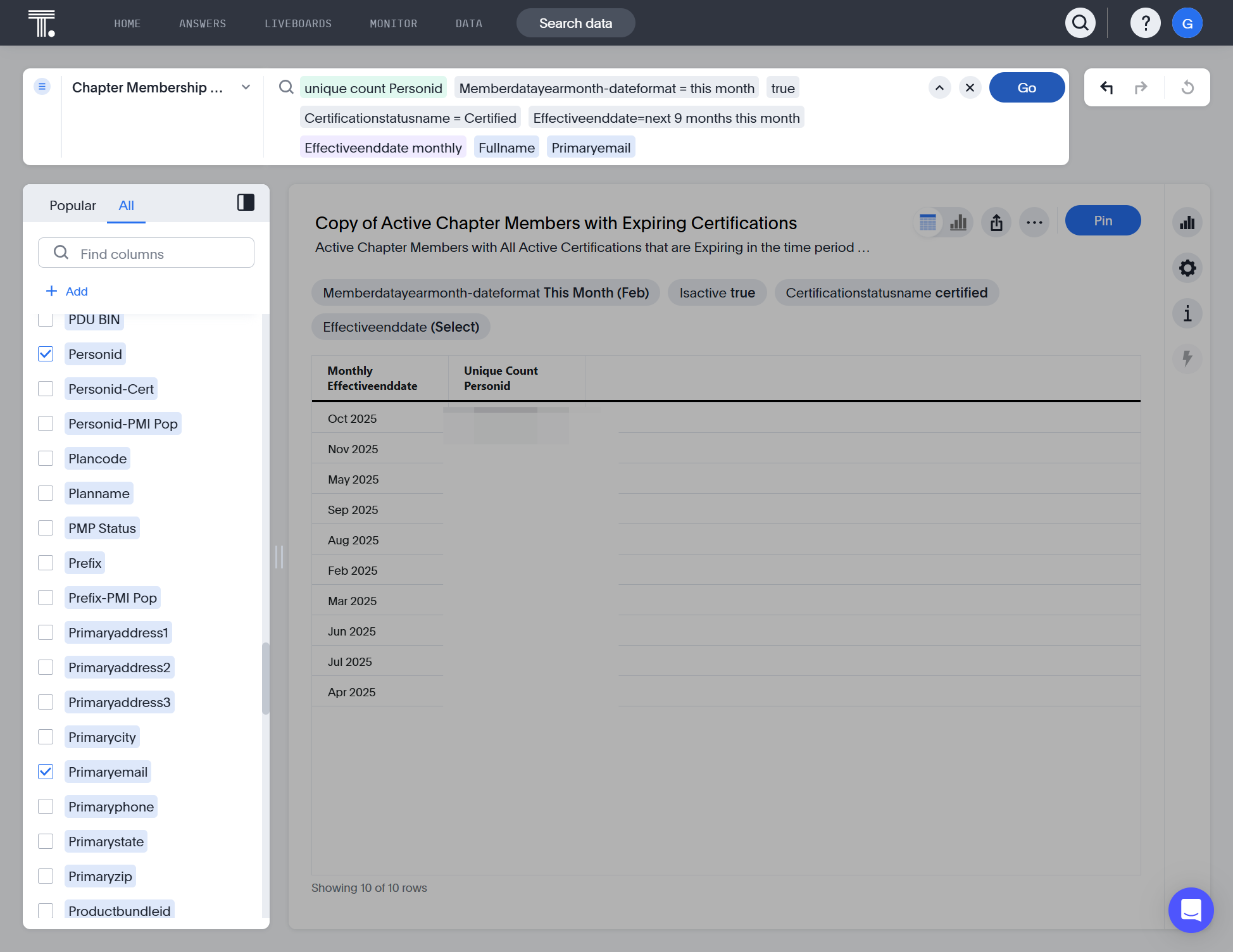Focus the Find columns input field
Screen dimensions: 1233x952
tap(146, 253)
